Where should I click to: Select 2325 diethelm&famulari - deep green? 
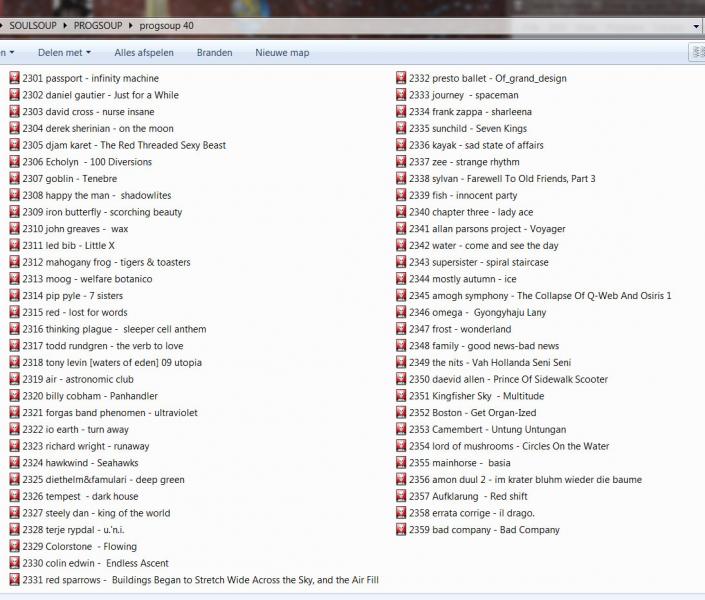coord(97,479)
